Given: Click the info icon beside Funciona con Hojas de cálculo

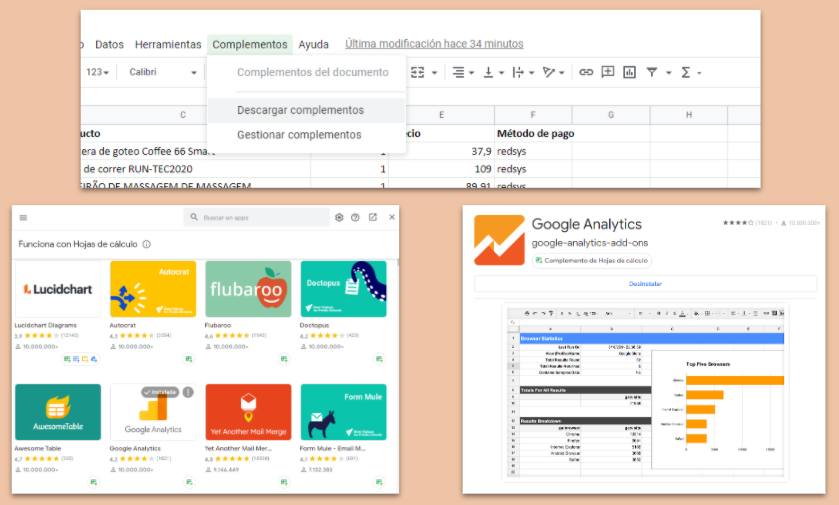Looking at the screenshot, I should point(147,244).
